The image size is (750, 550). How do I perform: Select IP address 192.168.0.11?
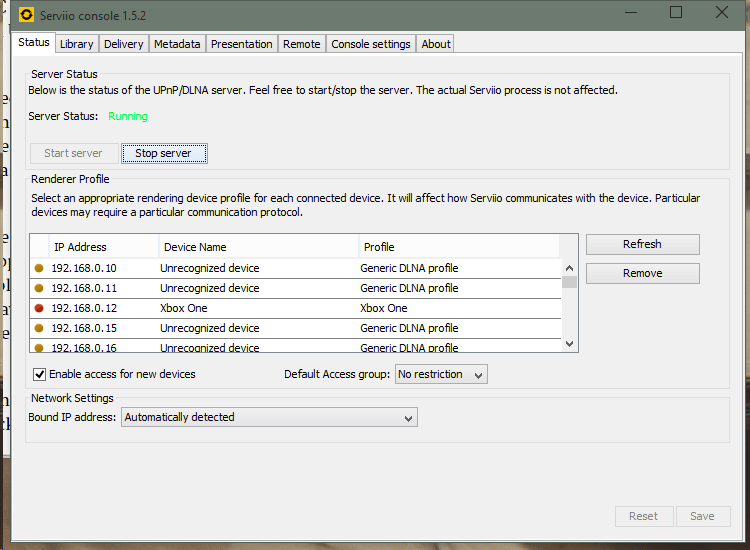click(x=84, y=288)
